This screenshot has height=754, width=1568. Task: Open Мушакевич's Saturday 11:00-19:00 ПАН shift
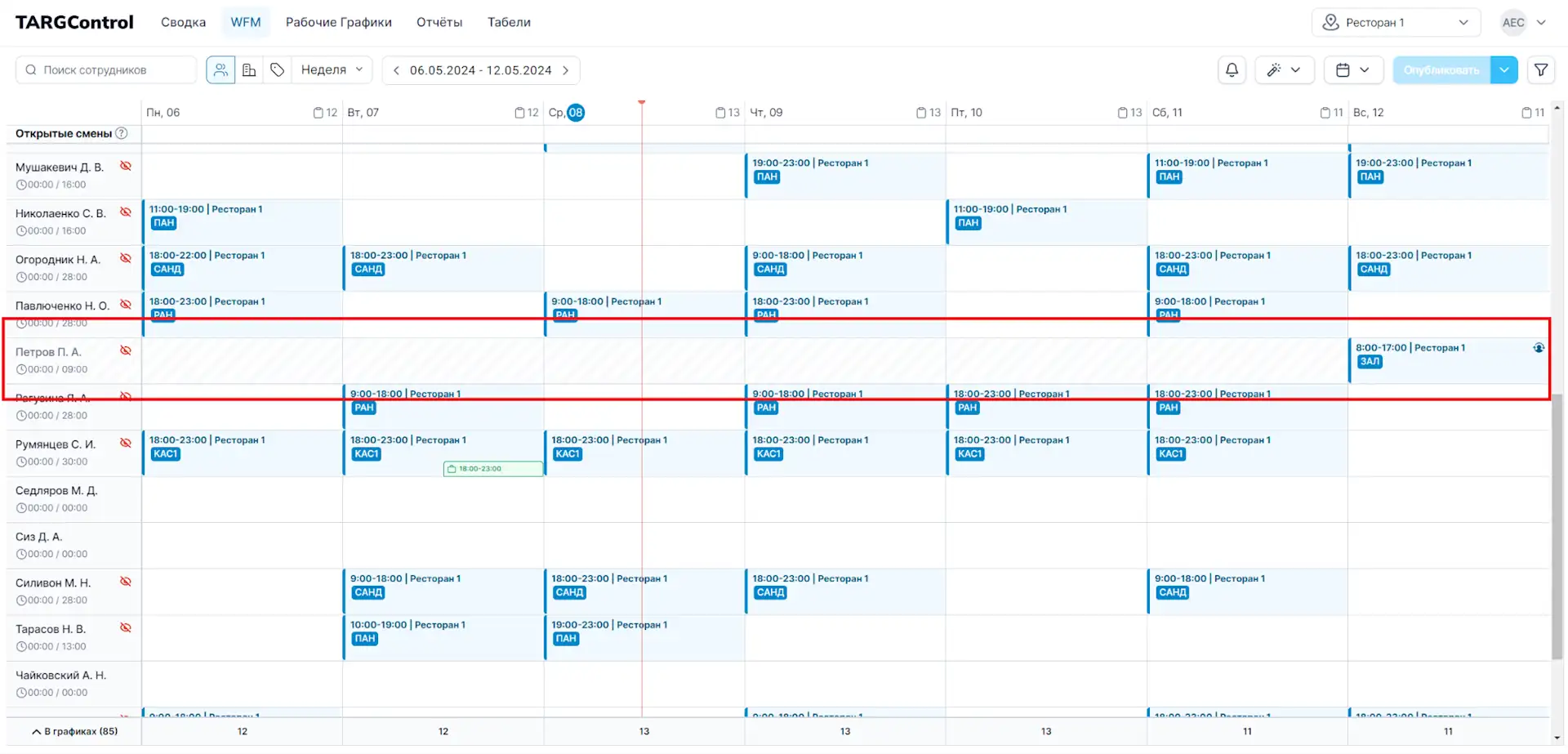(x=1247, y=176)
